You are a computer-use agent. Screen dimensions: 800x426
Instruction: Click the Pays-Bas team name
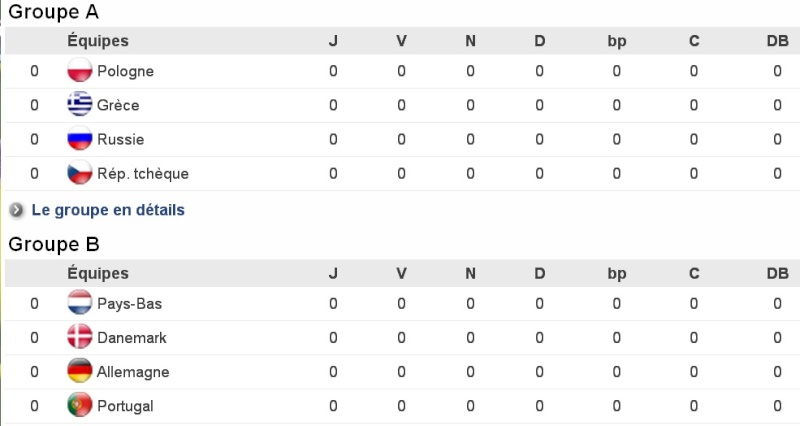pyautogui.click(x=129, y=304)
